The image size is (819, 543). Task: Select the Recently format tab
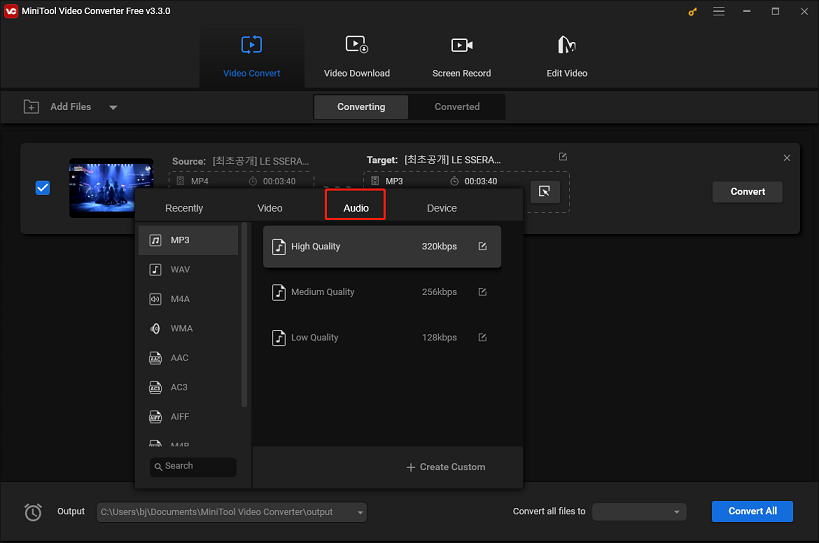click(x=184, y=208)
